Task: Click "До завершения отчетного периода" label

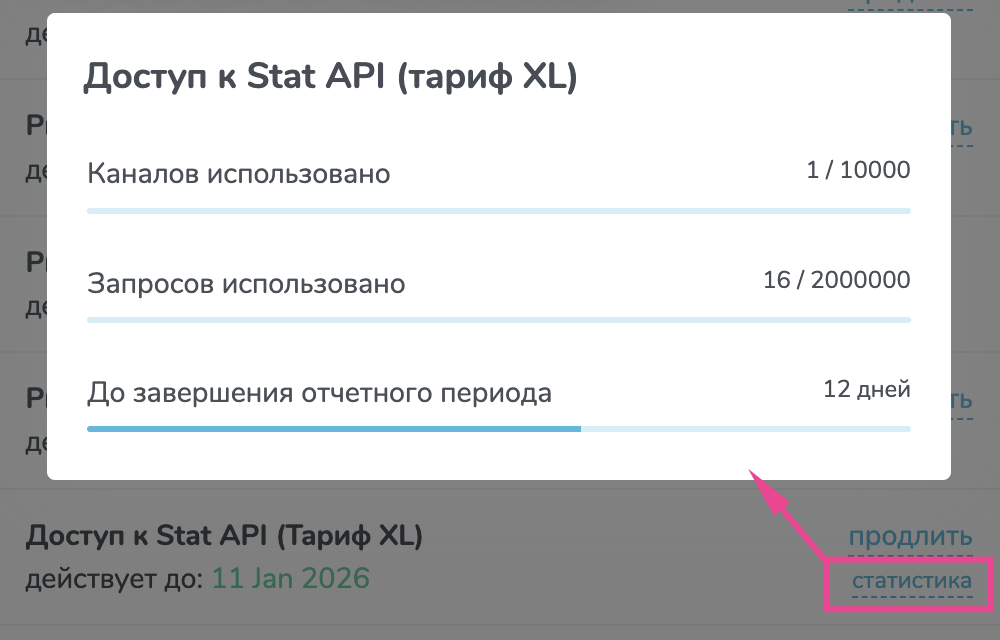Action: click(320, 393)
